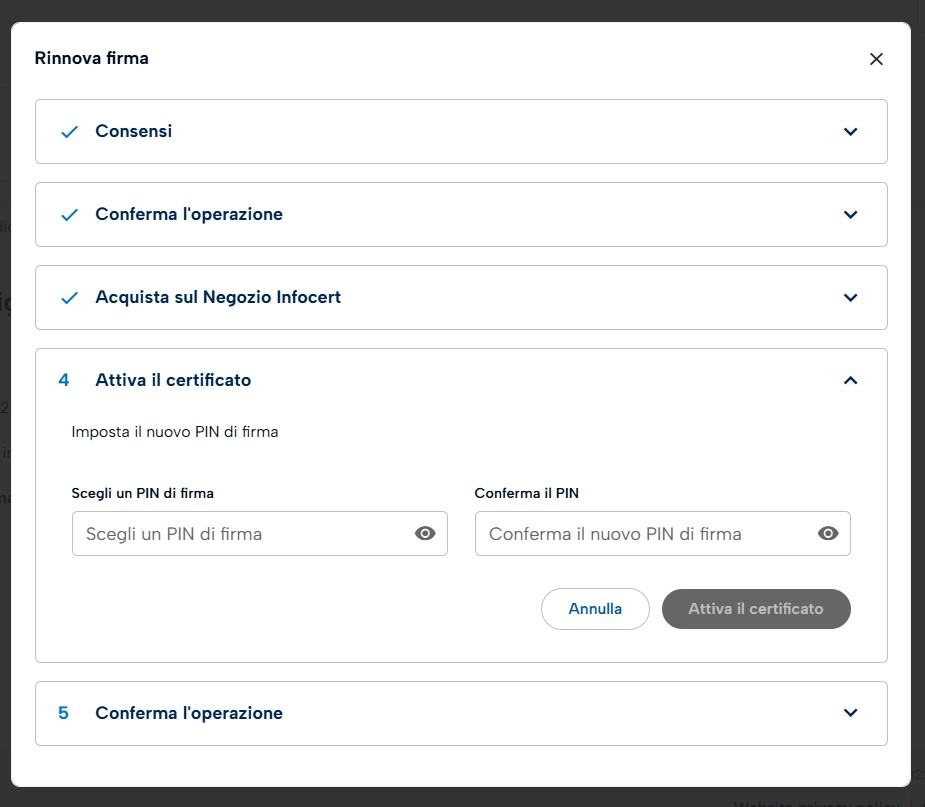Click step number 5 icon
The width and height of the screenshot is (925, 807).
click(x=64, y=713)
